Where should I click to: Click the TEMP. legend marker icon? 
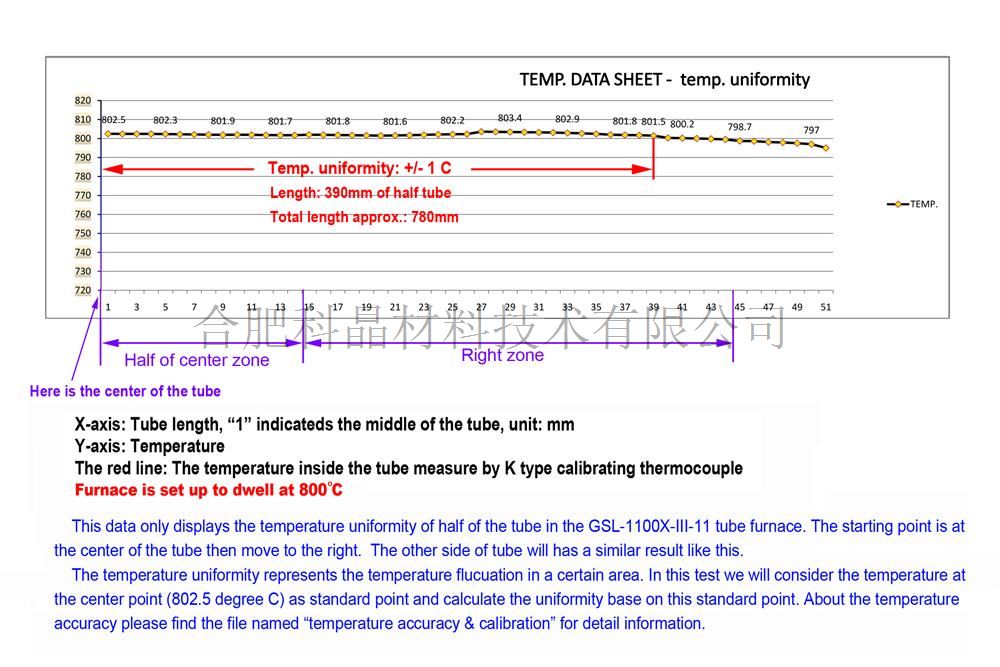click(x=897, y=204)
